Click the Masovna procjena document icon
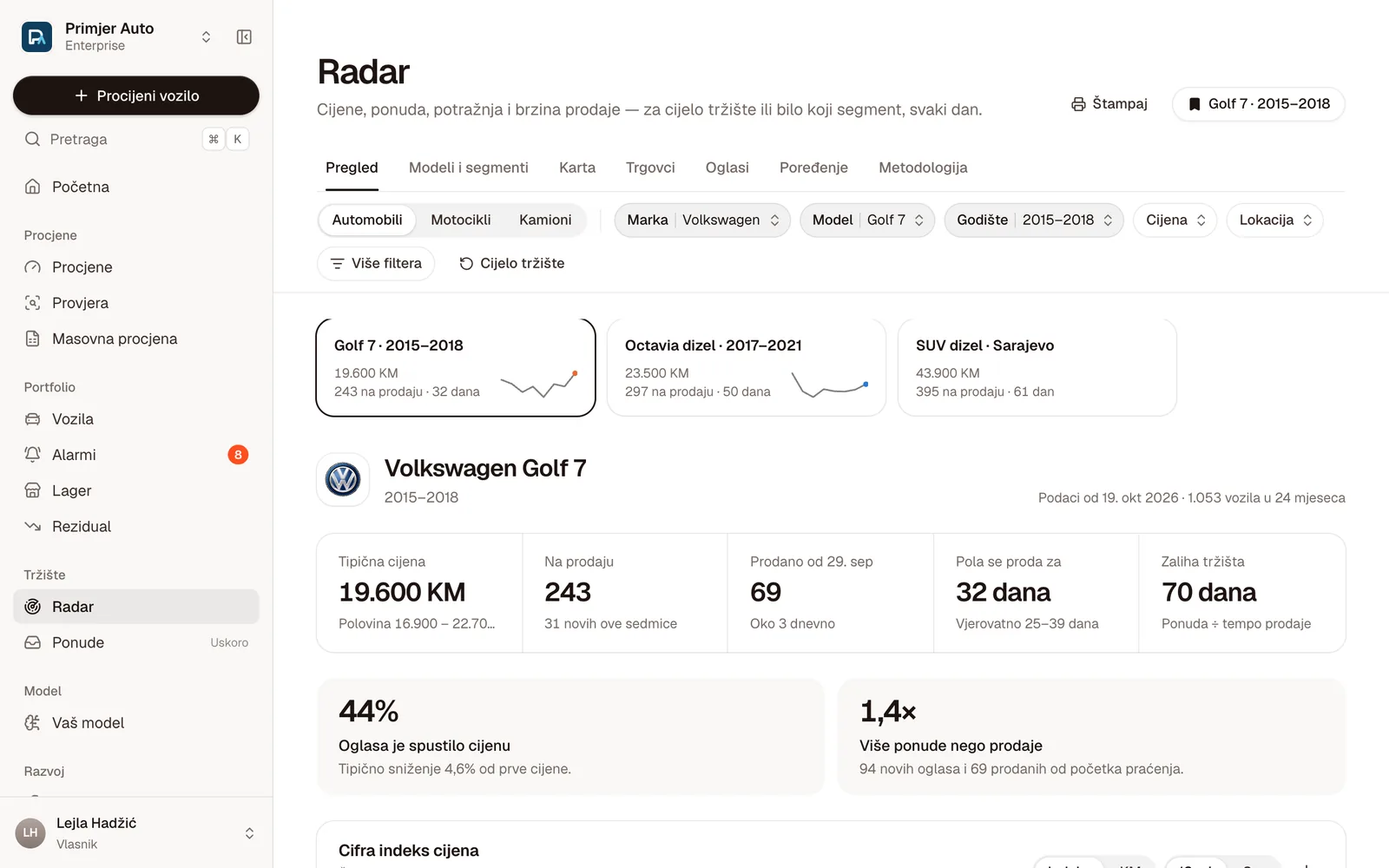1389x868 pixels. 32,339
